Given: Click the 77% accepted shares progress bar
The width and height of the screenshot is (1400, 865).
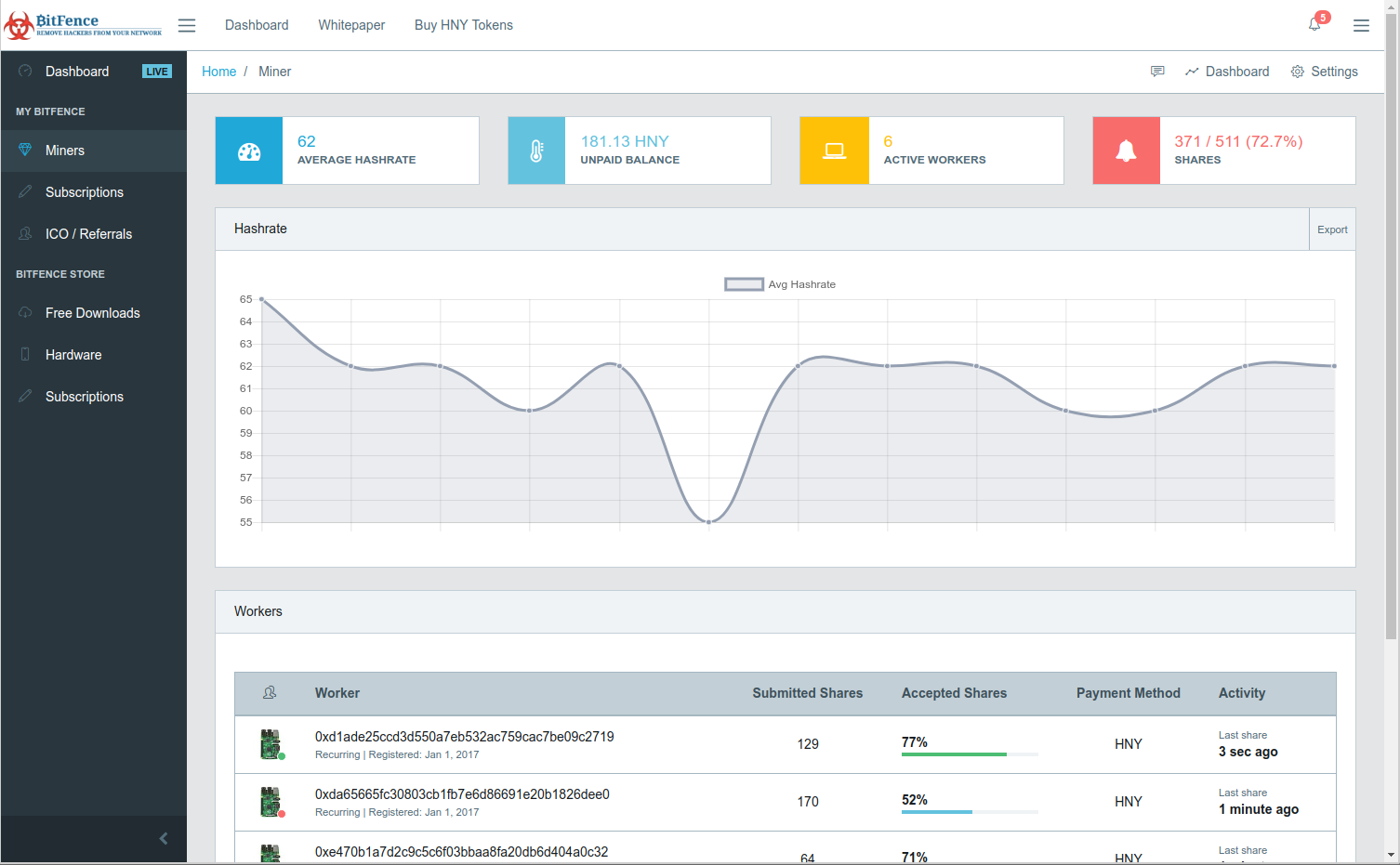Looking at the screenshot, I should [970, 754].
